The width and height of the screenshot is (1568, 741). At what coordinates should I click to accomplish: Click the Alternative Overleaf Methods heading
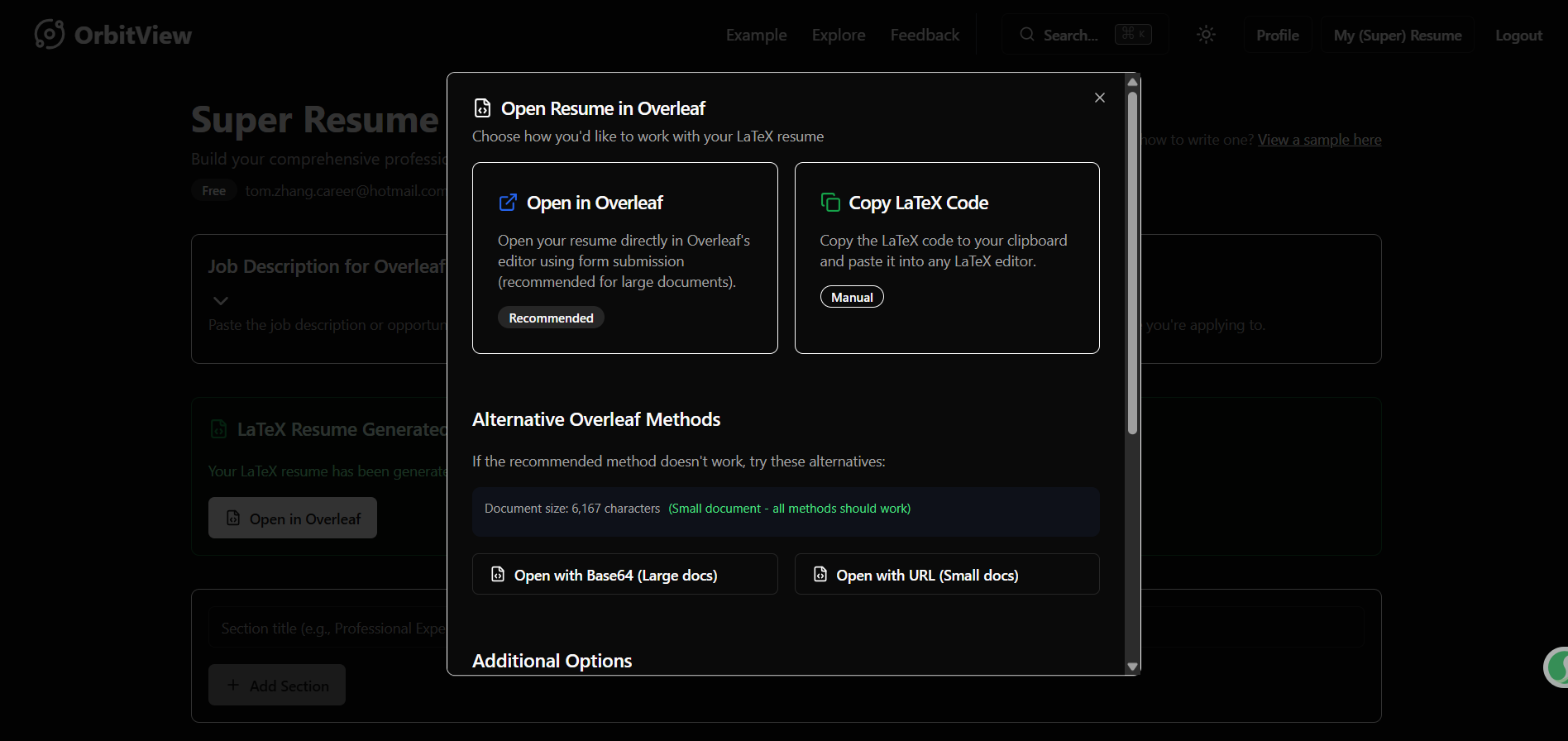coord(596,419)
